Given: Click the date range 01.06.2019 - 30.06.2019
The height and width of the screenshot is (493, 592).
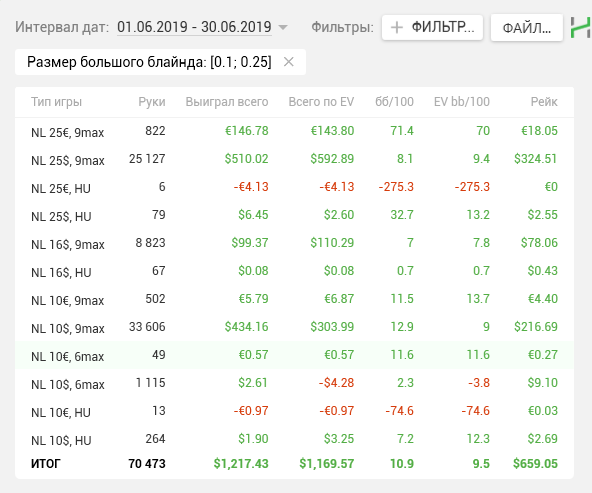Looking at the screenshot, I should 194,27.
